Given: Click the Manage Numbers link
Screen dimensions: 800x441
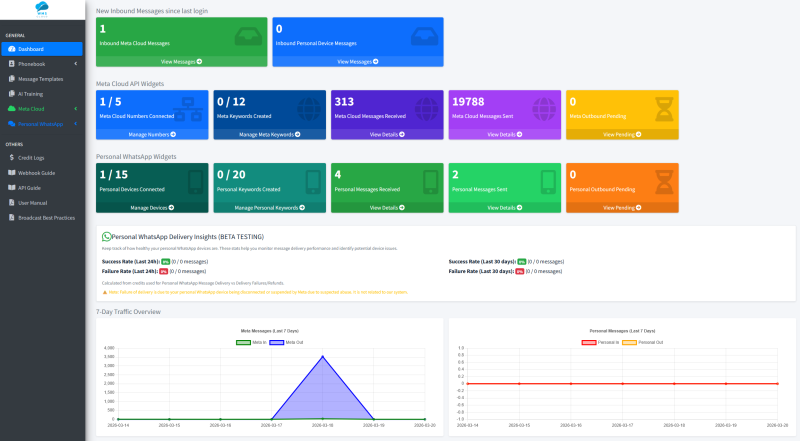Looking at the screenshot, I should point(152,133).
